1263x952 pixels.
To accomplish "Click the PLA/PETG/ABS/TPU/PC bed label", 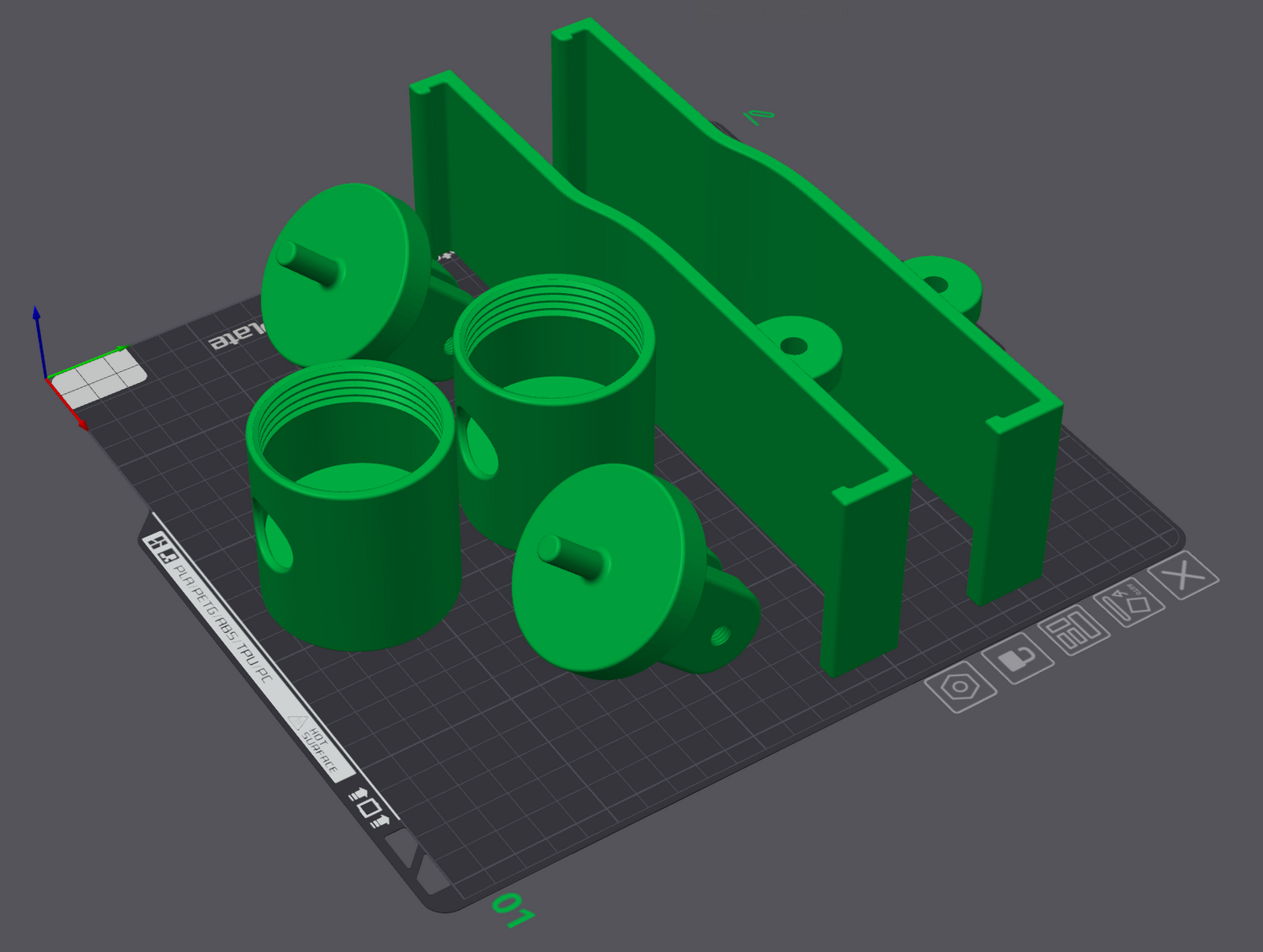I will 223,623.
